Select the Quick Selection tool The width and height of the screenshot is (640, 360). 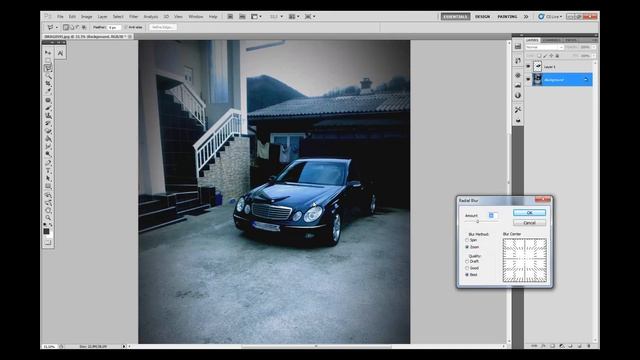pos(48,76)
